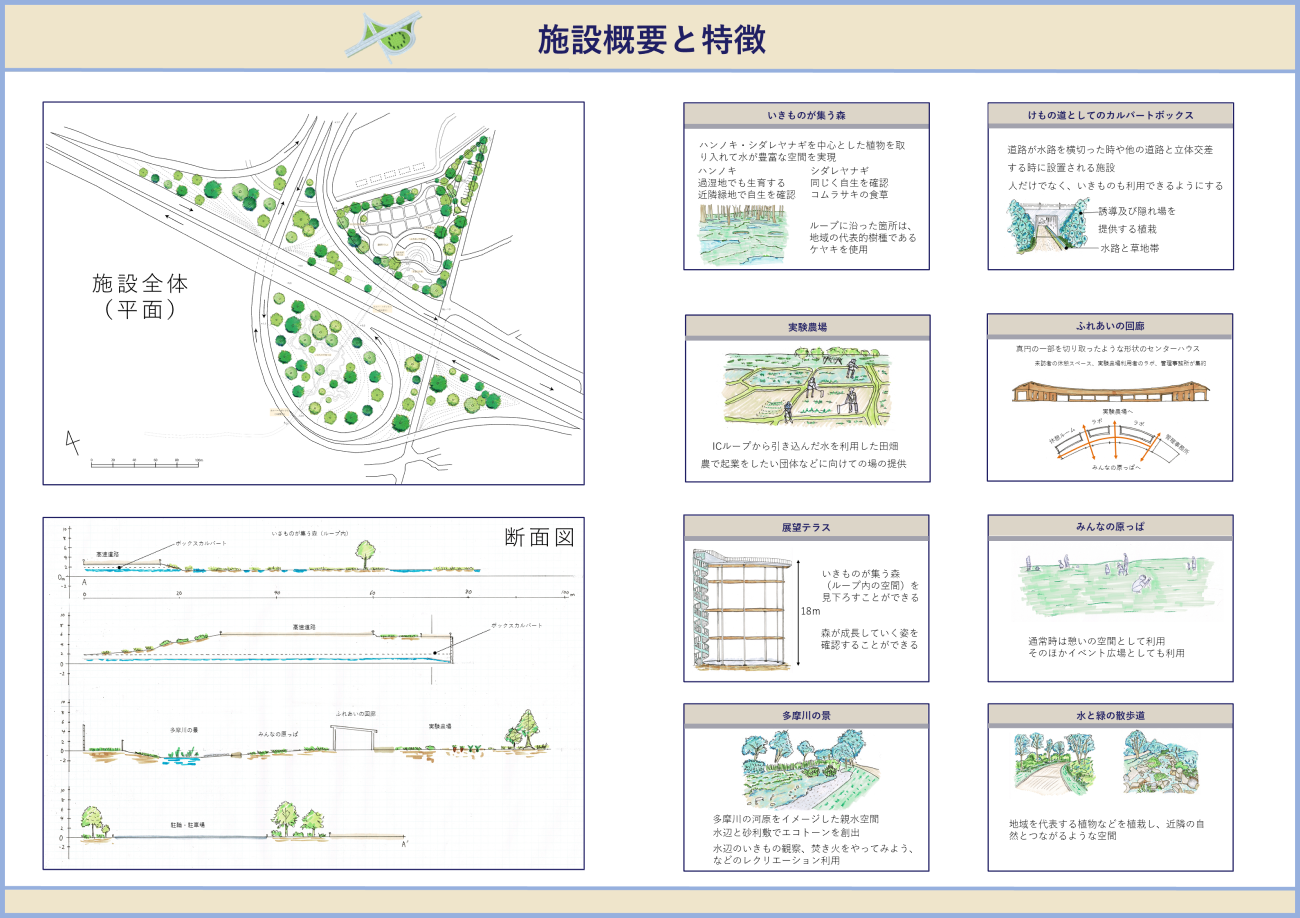Click the 施設概要と特徴 main title
Screen dimensions: 1300x918
[x=651, y=40]
